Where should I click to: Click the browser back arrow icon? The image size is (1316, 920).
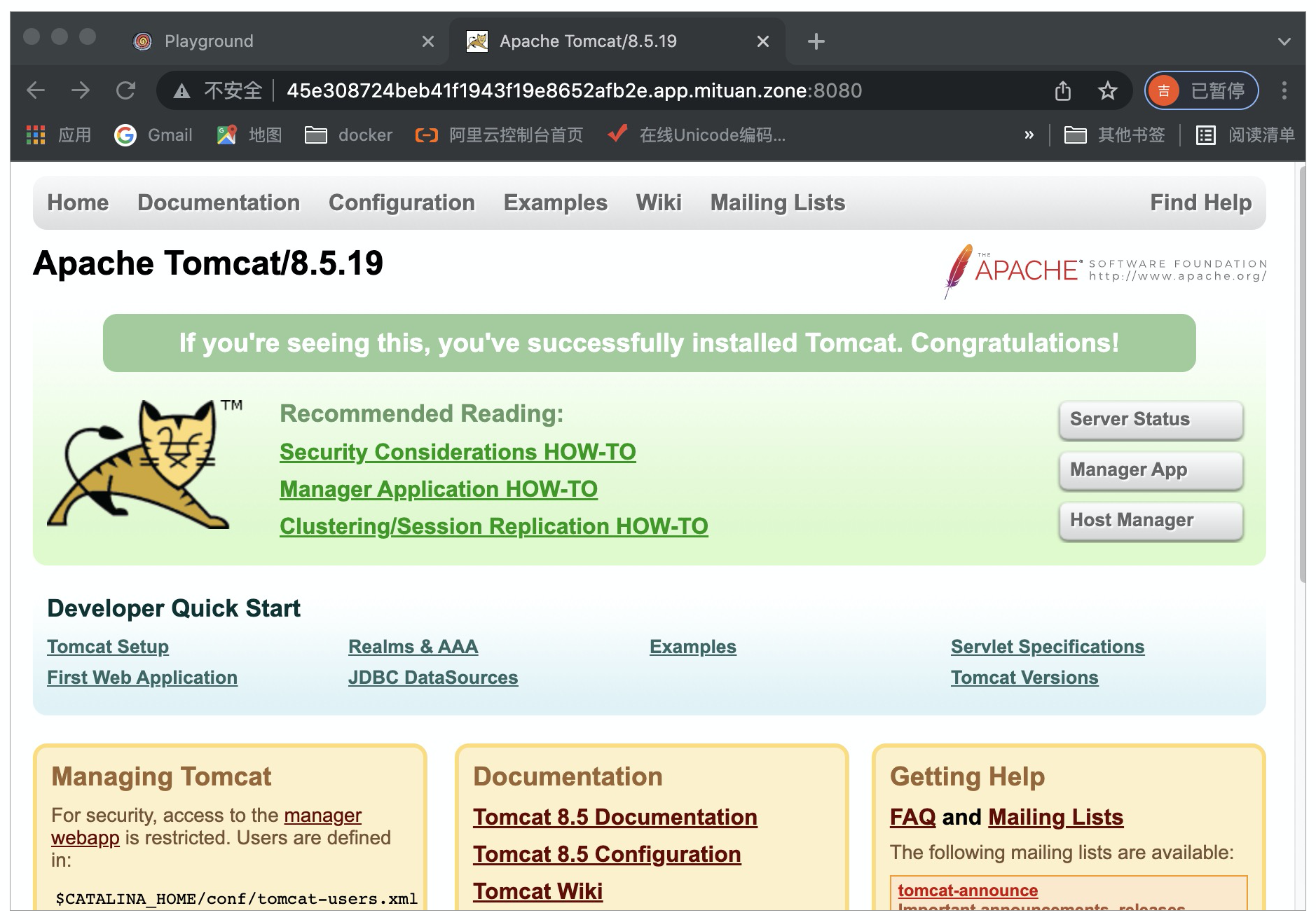pos(36,90)
